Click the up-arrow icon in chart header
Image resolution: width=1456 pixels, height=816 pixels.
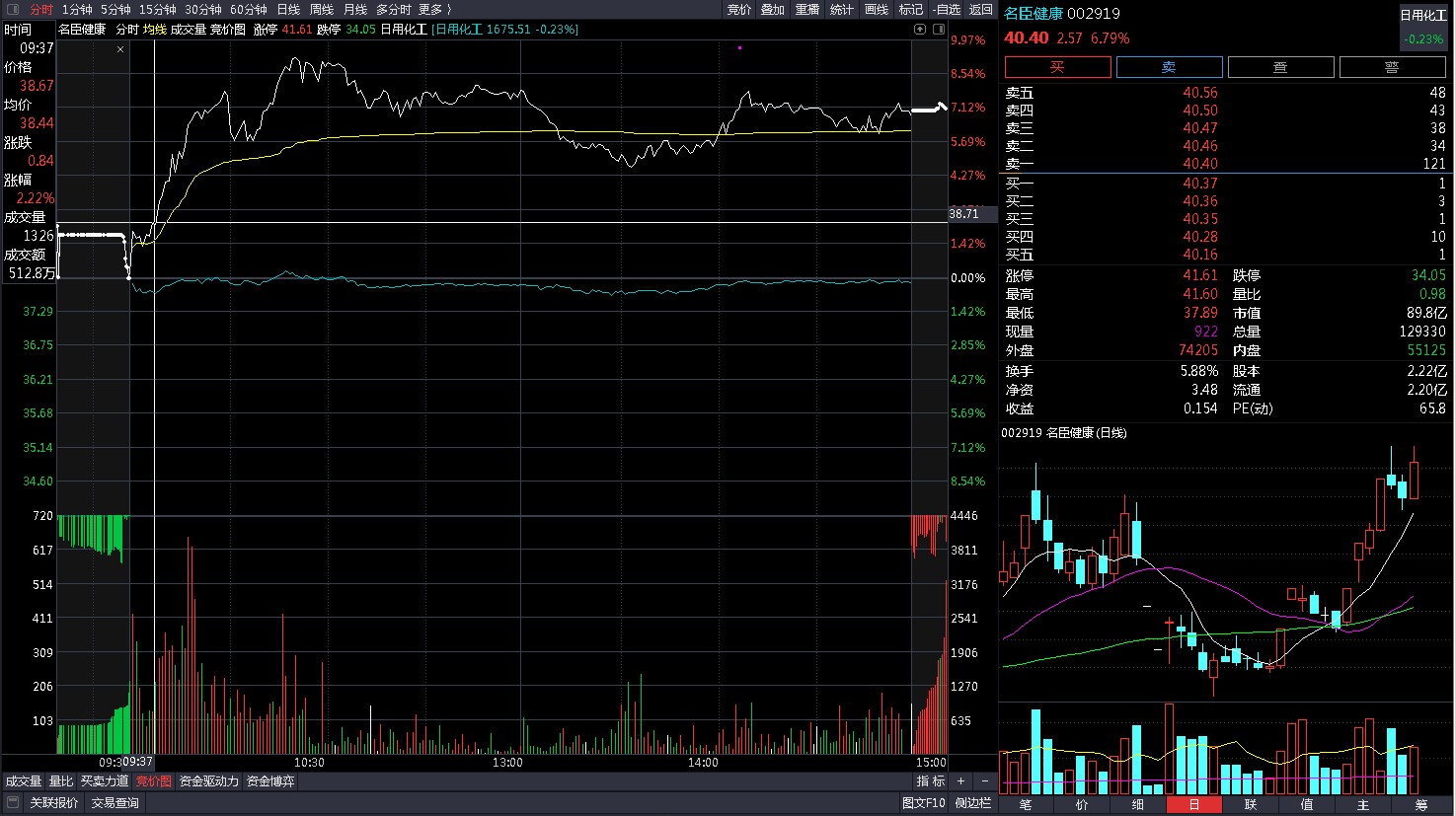point(920,30)
